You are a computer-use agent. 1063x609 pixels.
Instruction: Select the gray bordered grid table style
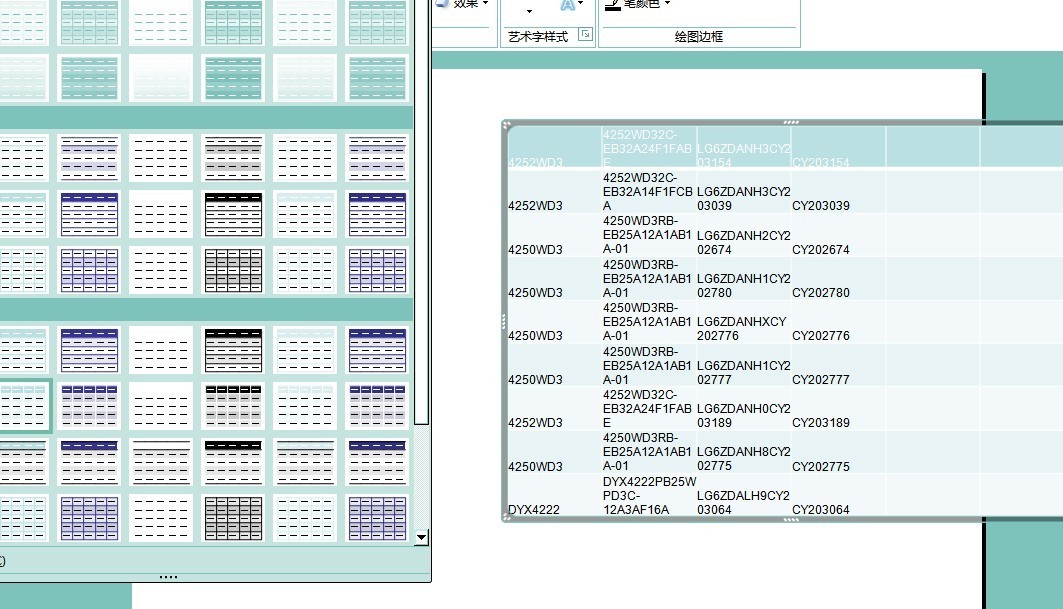[x=234, y=517]
